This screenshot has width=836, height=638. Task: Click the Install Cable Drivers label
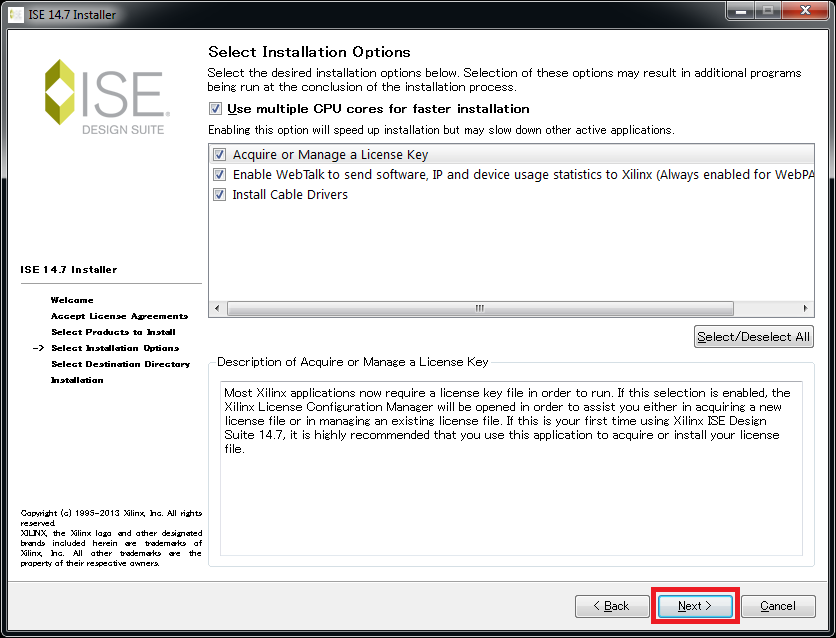290,195
